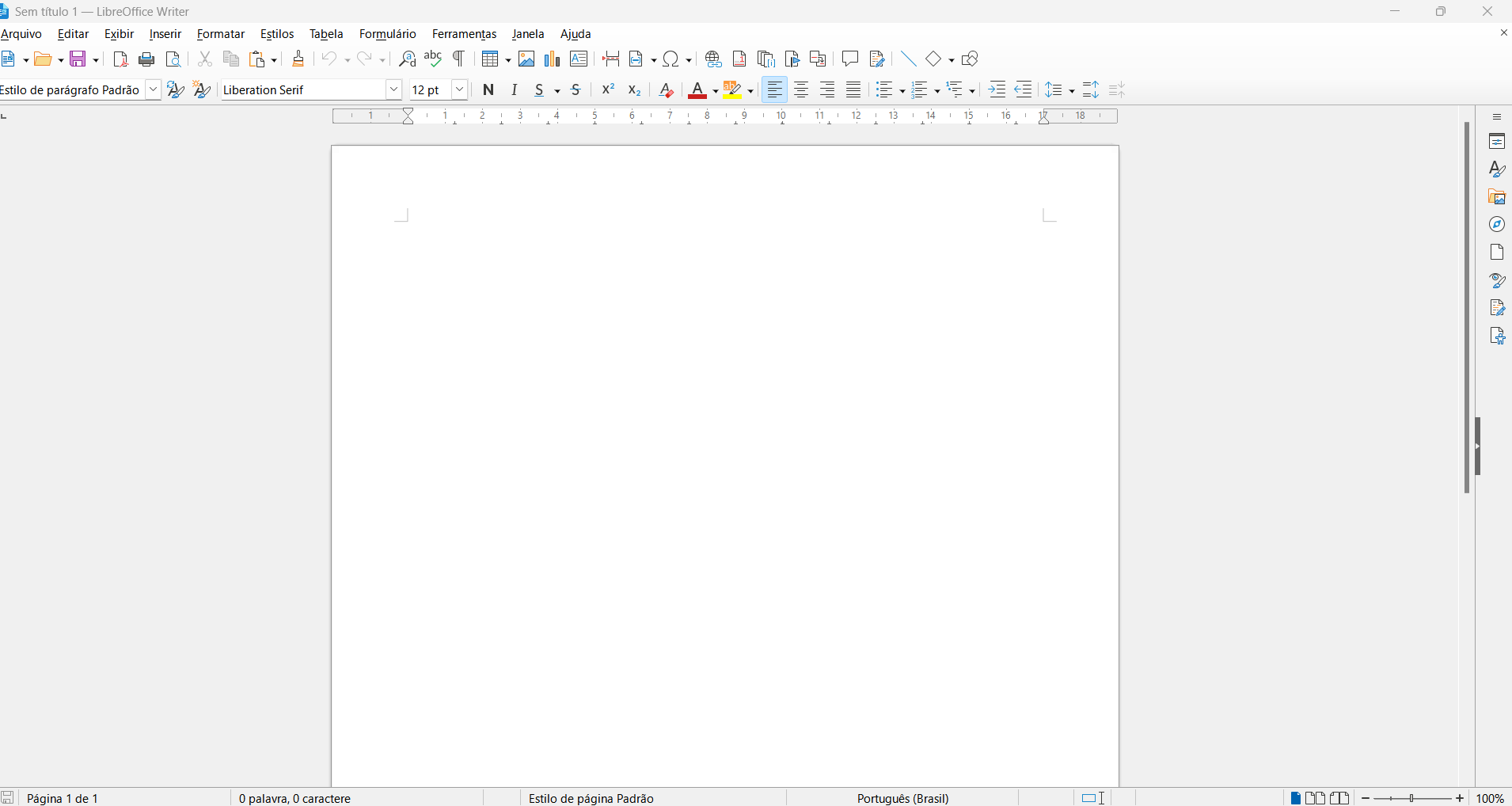Open the line spacing dropdown arrow
Viewport: 1512px width, 806px height.
coord(1072,91)
